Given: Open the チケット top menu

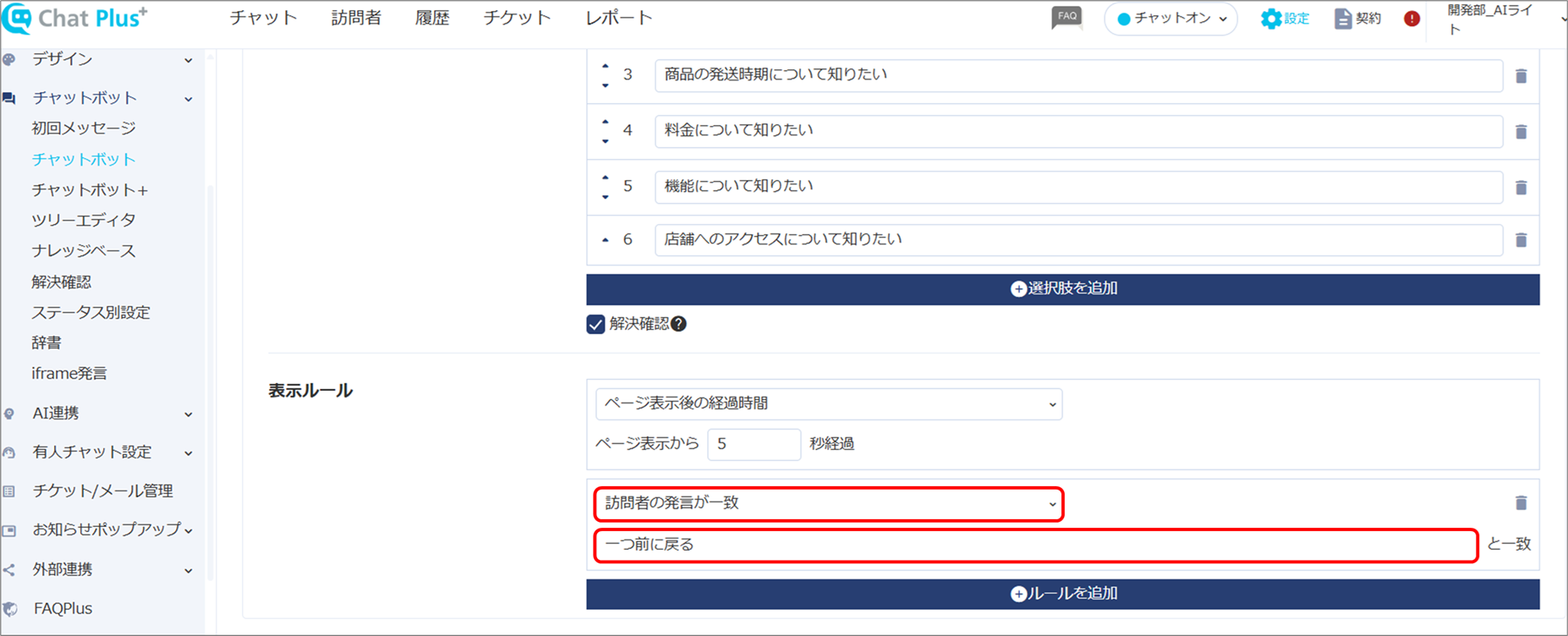Looking at the screenshot, I should point(517,18).
